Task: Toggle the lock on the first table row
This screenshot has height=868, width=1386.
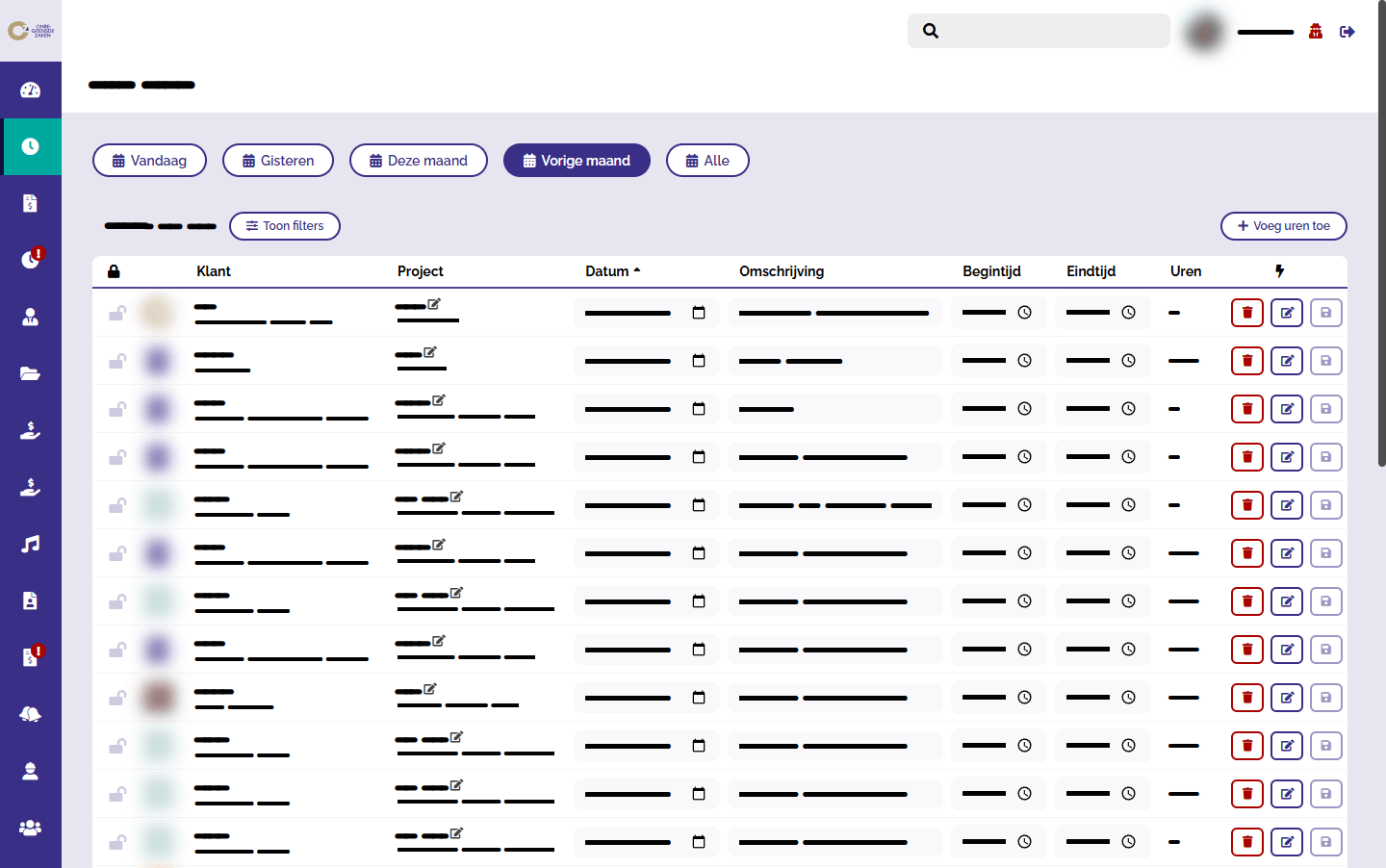Action: (117, 313)
